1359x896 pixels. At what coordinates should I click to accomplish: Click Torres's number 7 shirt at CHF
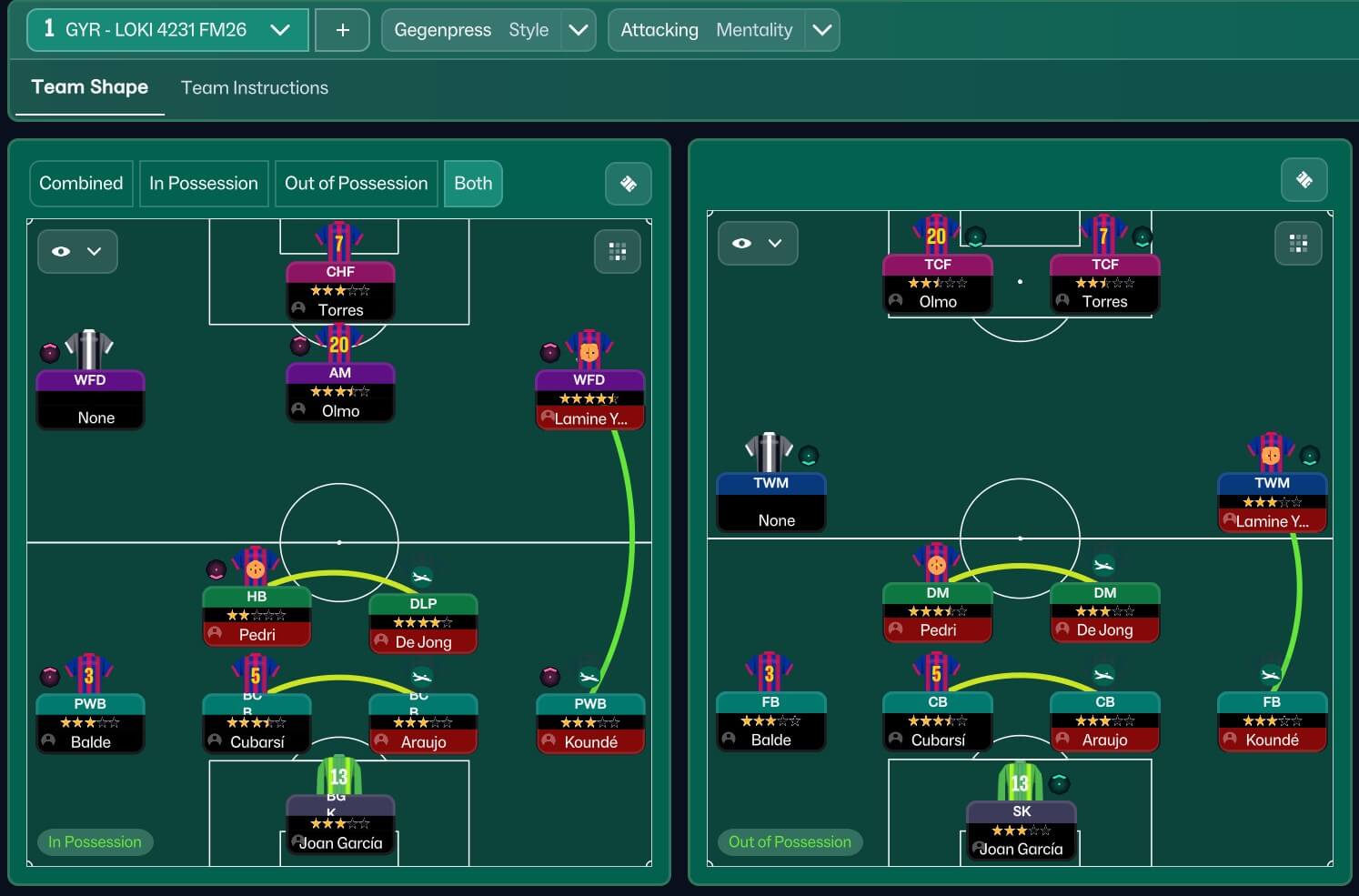[339, 242]
